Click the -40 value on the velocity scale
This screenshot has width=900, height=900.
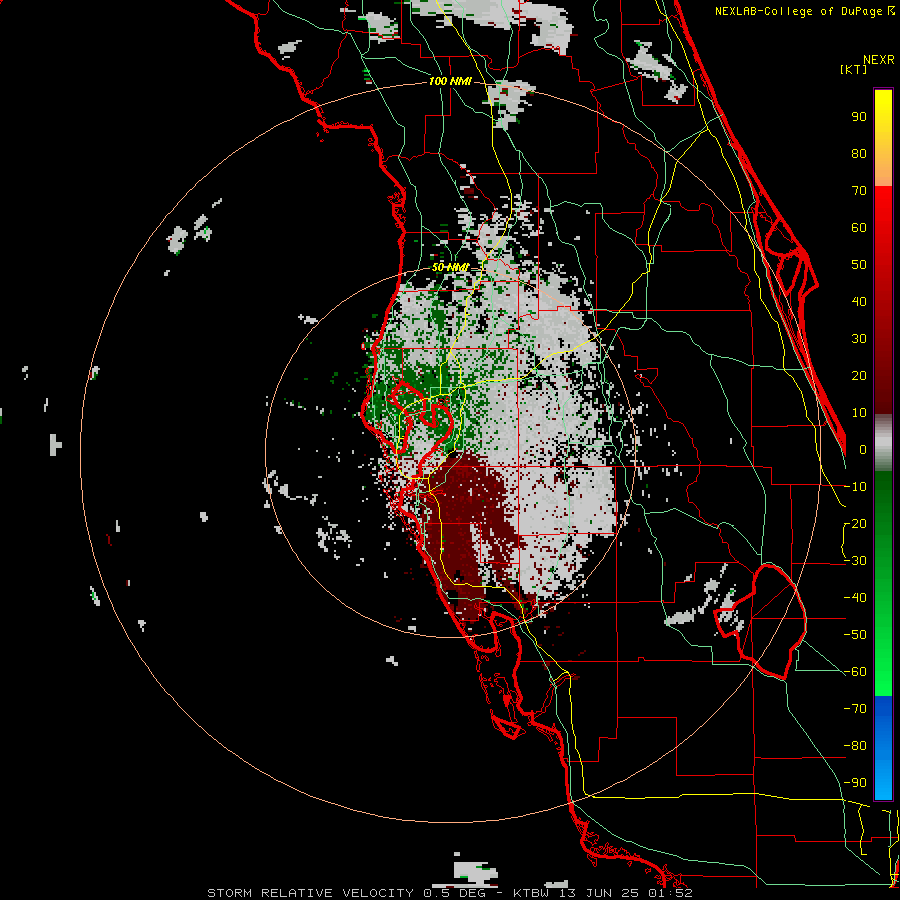click(855, 598)
